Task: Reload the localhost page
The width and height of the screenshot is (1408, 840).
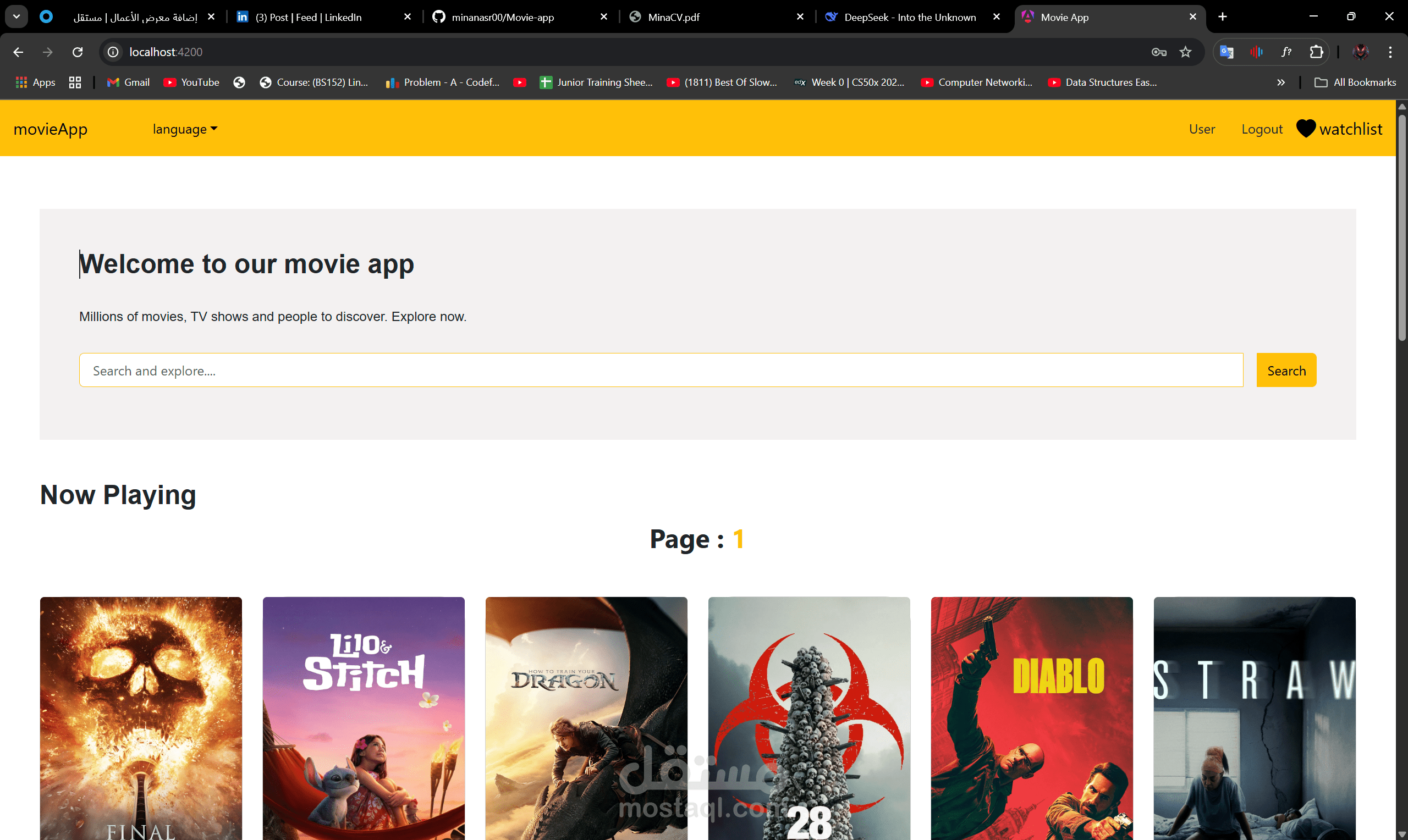Action: pos(78,52)
